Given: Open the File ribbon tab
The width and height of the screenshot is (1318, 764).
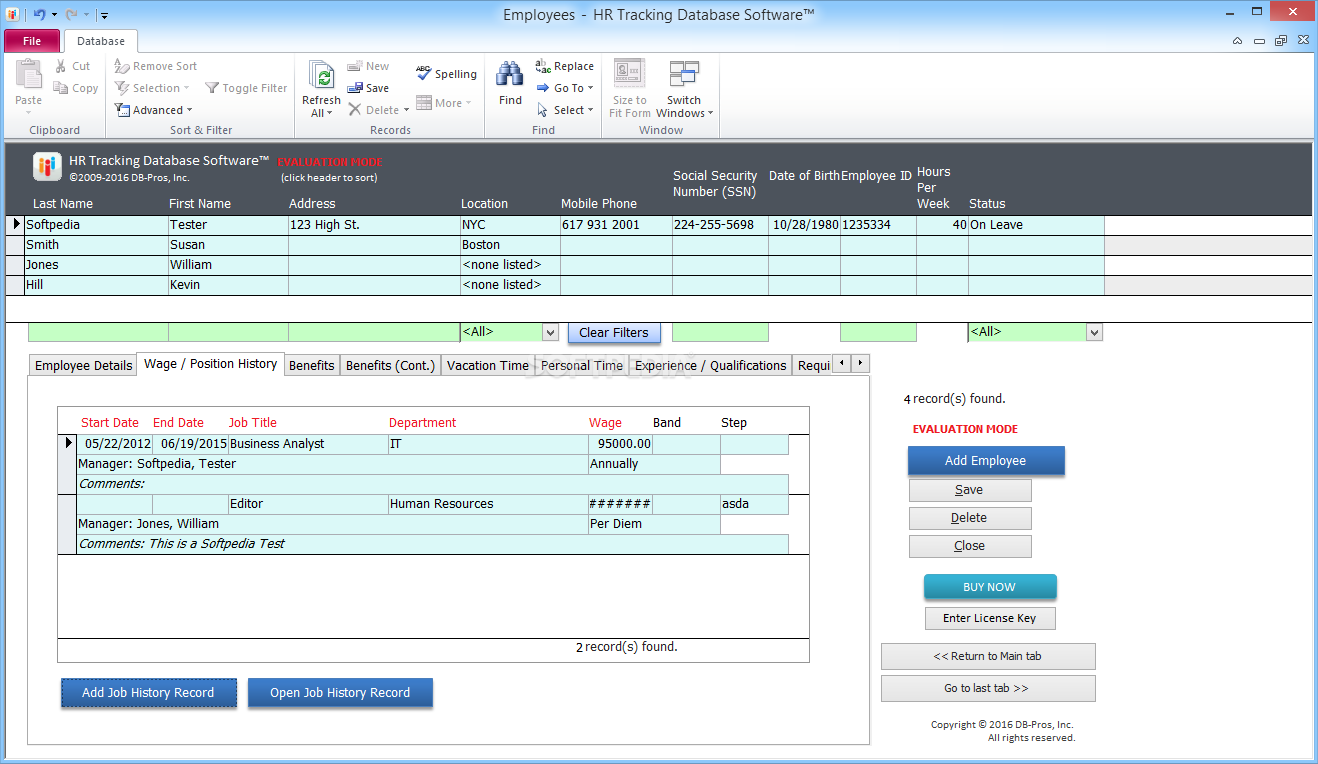Looking at the screenshot, I should point(32,41).
